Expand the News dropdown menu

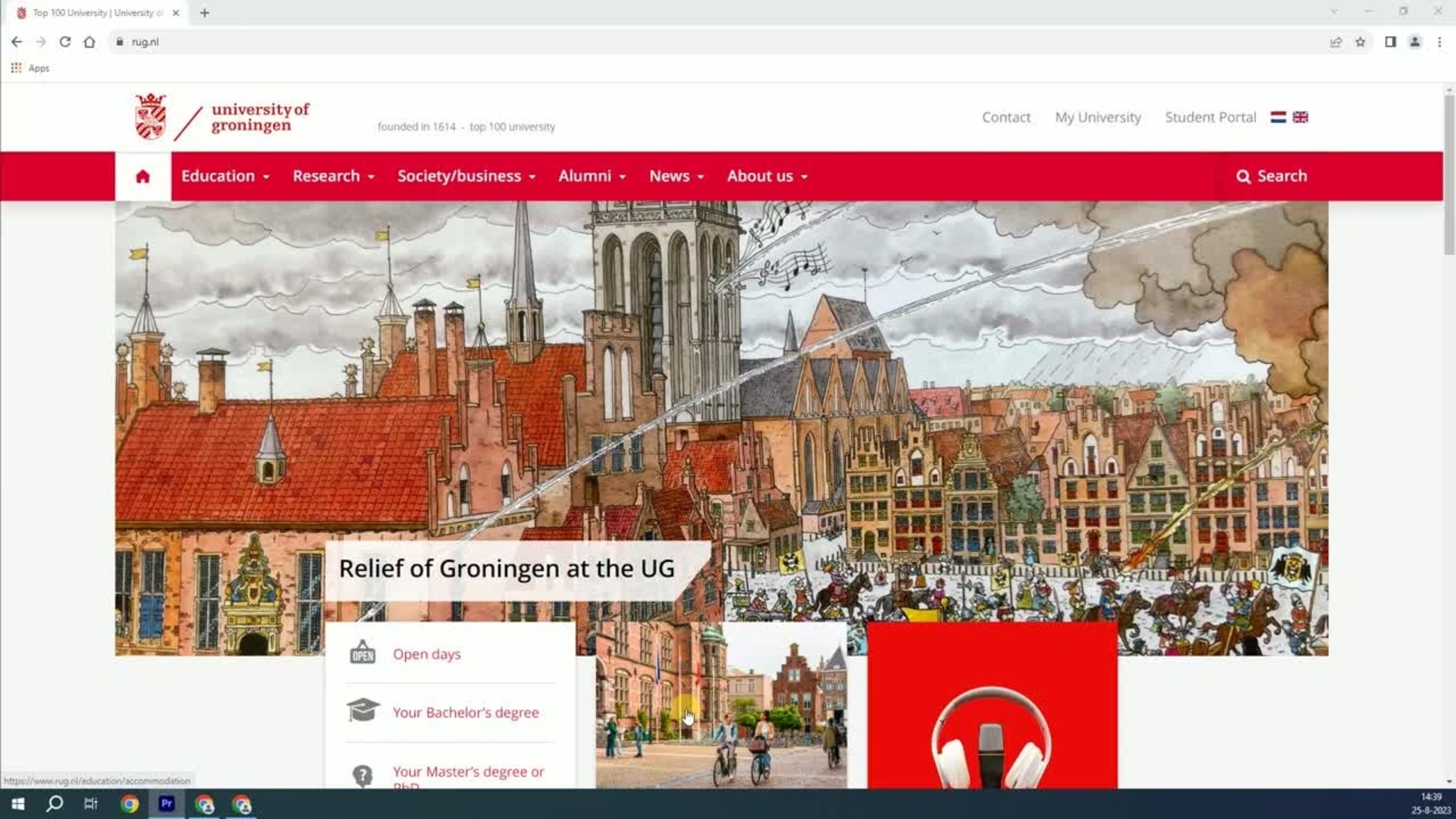click(x=676, y=177)
